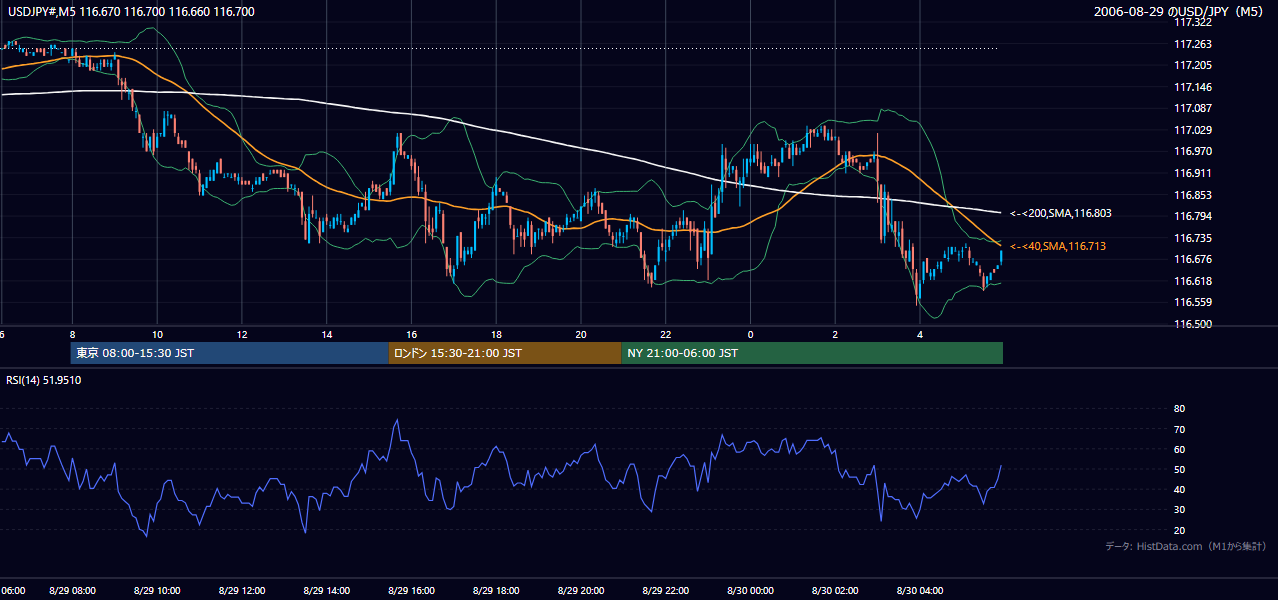Click price axis value 116.500

click(x=1192, y=324)
